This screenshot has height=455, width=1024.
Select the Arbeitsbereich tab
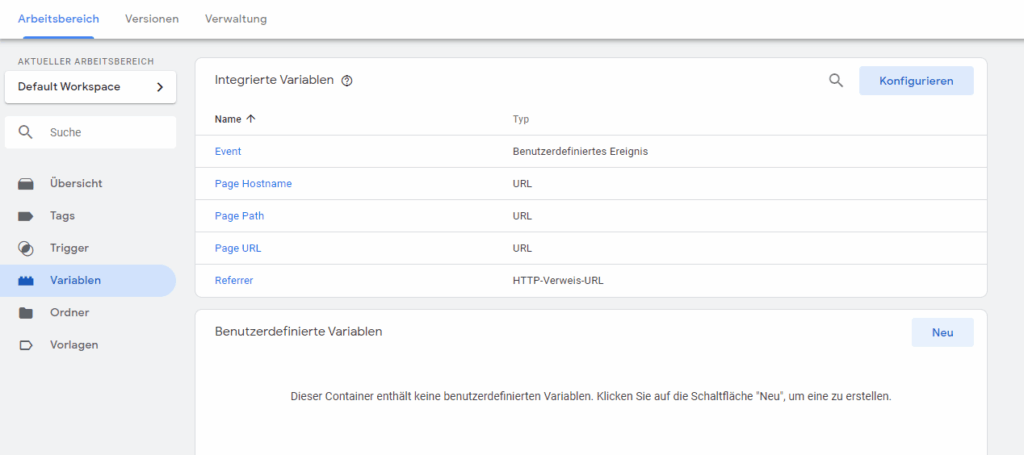click(x=58, y=19)
